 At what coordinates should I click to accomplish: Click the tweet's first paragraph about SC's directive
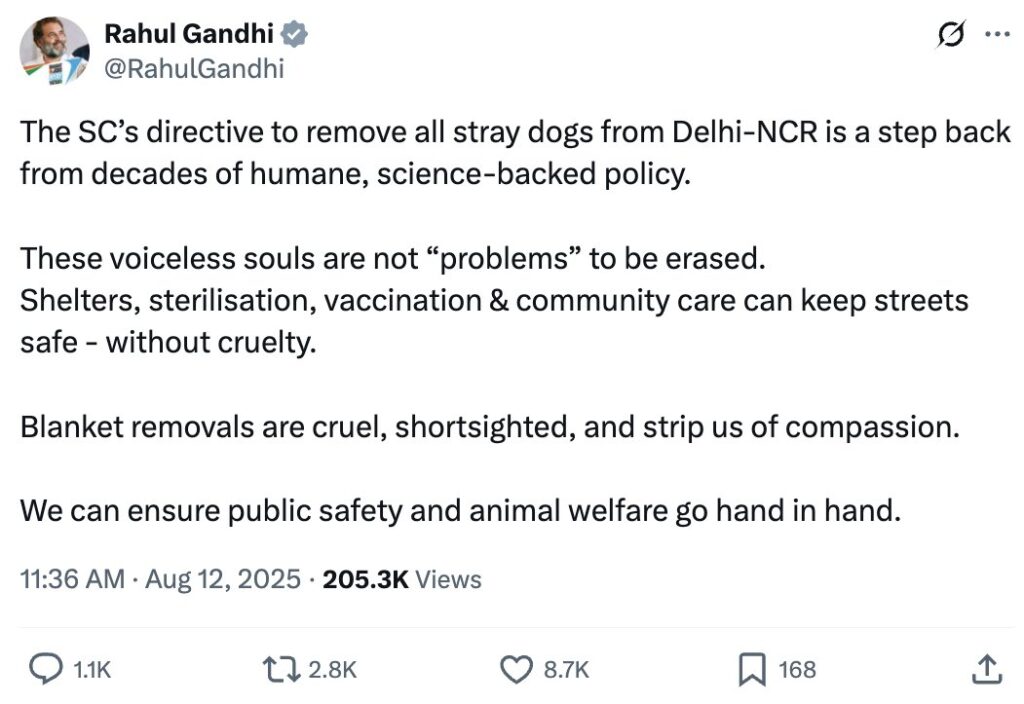click(x=514, y=153)
